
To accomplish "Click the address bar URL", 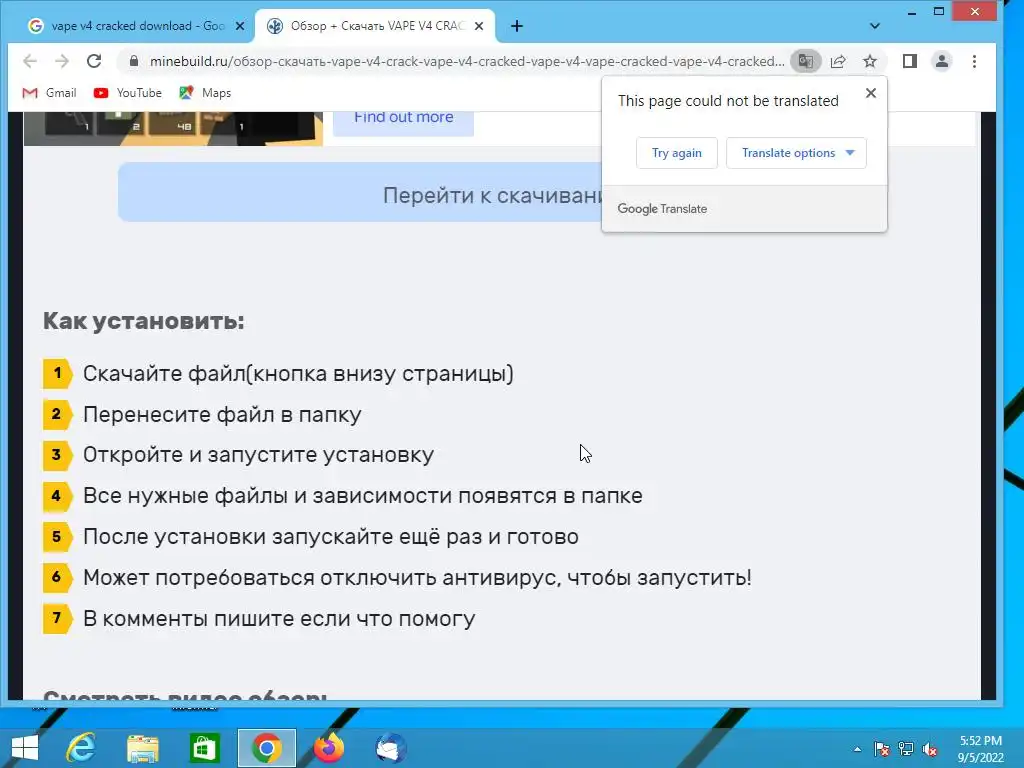I will pos(467,61).
